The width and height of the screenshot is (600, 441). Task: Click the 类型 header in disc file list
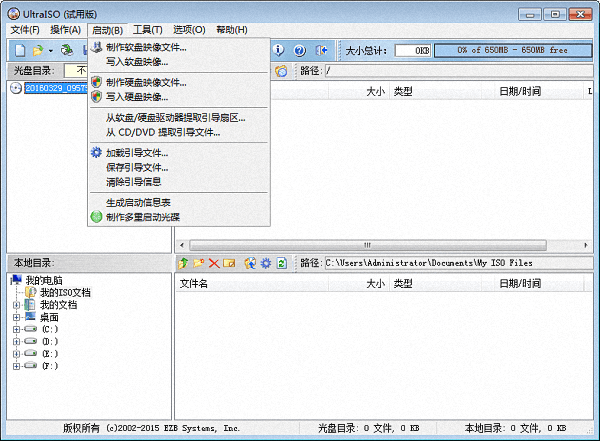[x=435, y=91]
